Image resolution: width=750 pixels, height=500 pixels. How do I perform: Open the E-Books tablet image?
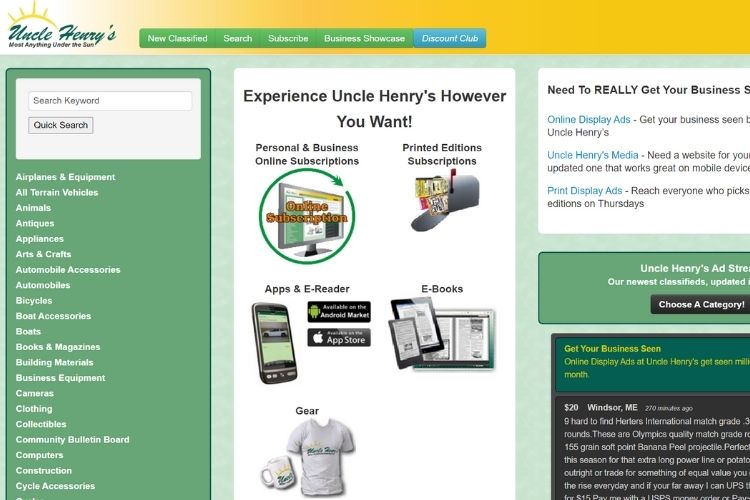pos(442,334)
